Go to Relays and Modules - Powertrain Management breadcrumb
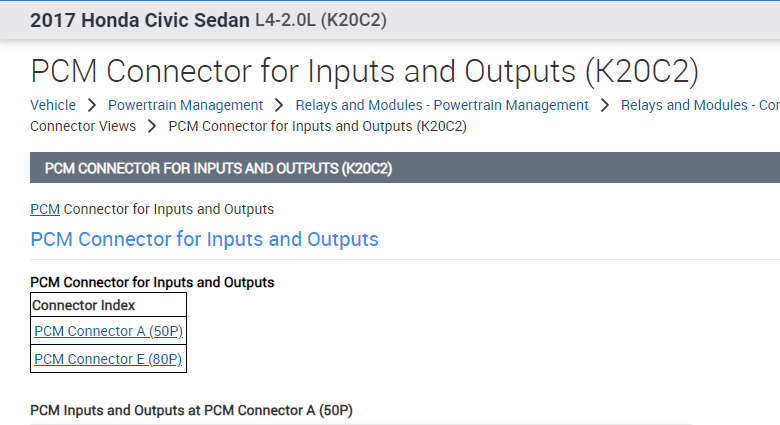The width and height of the screenshot is (780, 425). tap(442, 105)
